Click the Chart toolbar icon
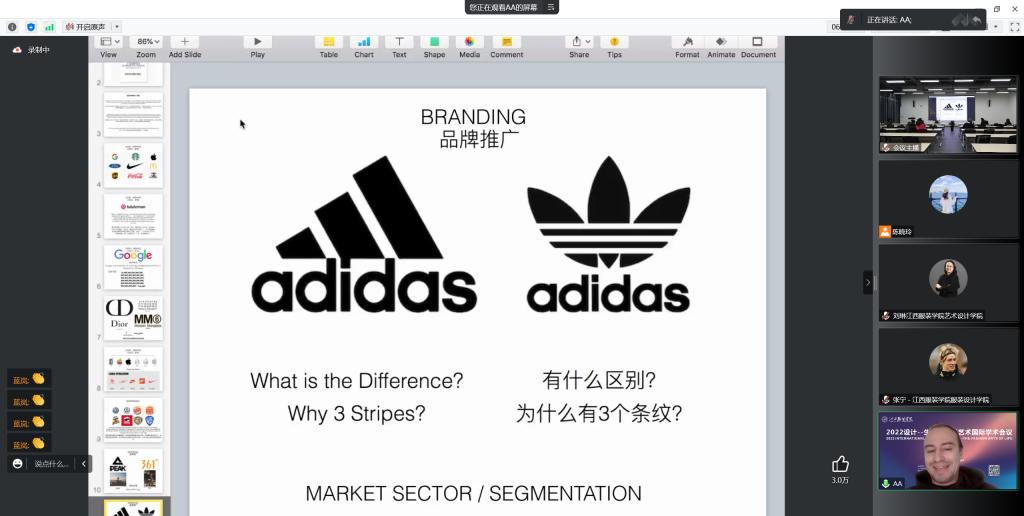This screenshot has height=516, width=1024. pyautogui.click(x=364, y=42)
